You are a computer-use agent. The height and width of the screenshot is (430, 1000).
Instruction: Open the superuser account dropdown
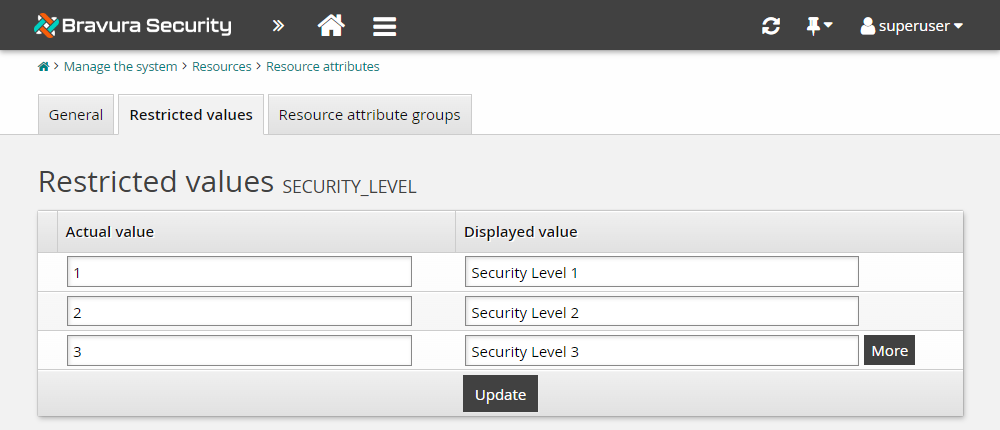[x=911, y=27]
